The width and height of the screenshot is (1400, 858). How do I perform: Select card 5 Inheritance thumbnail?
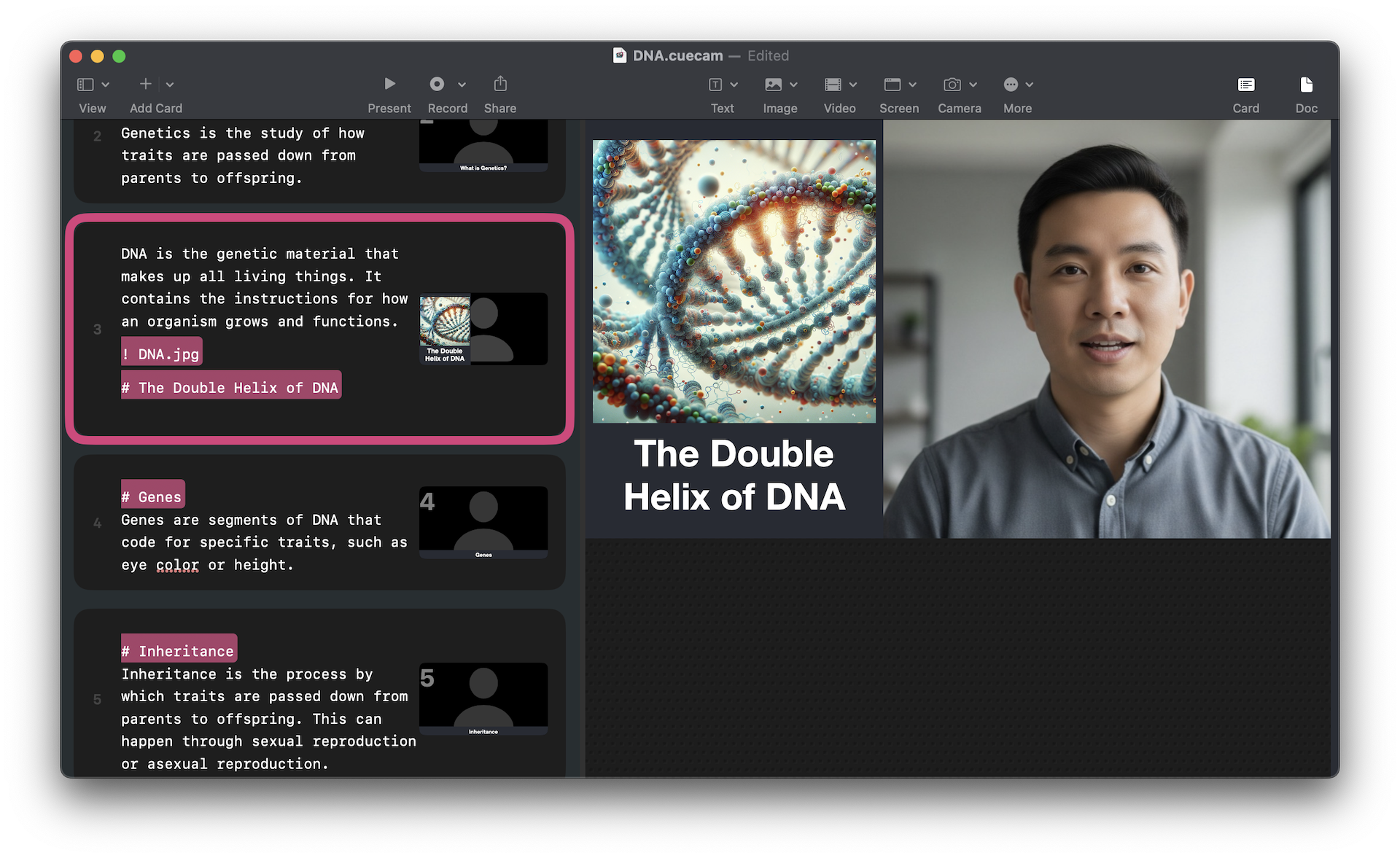click(x=483, y=699)
